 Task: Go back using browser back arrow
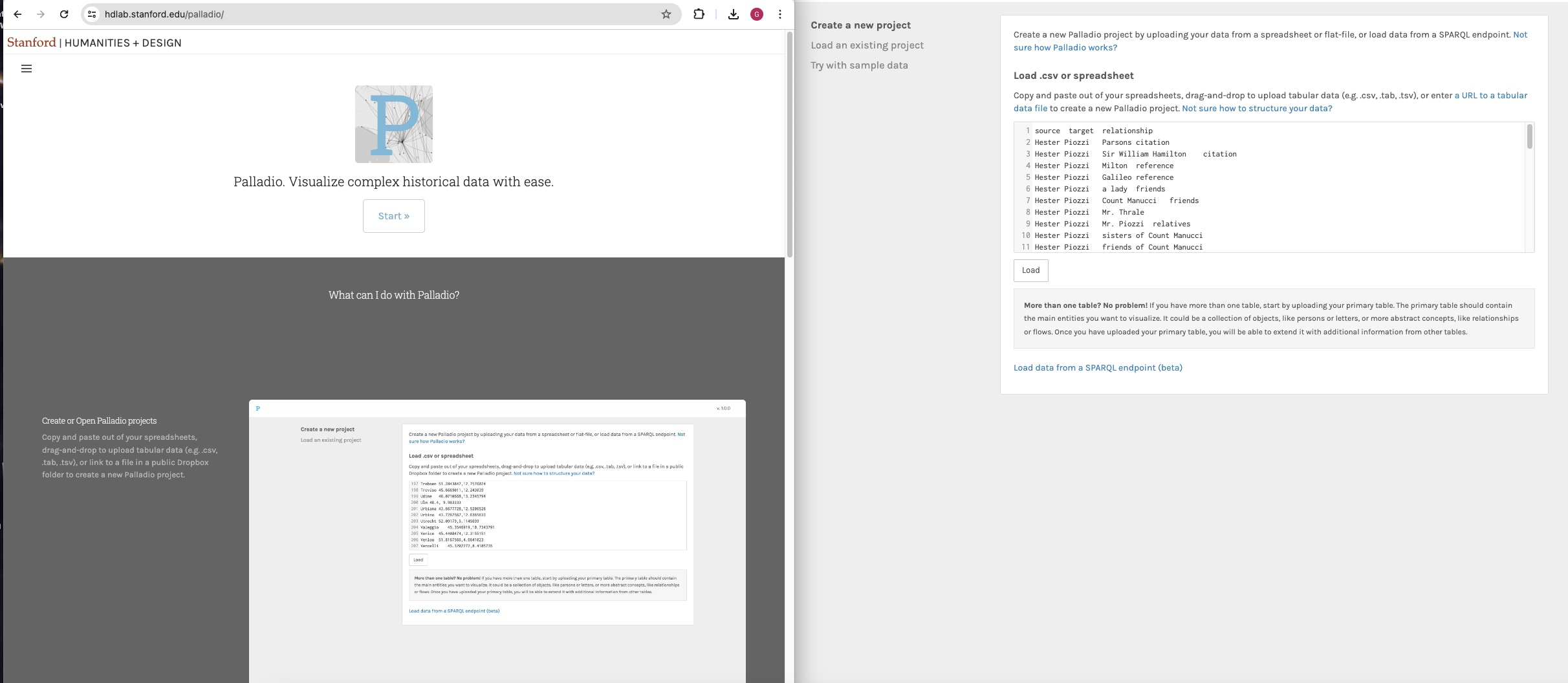coord(17,14)
